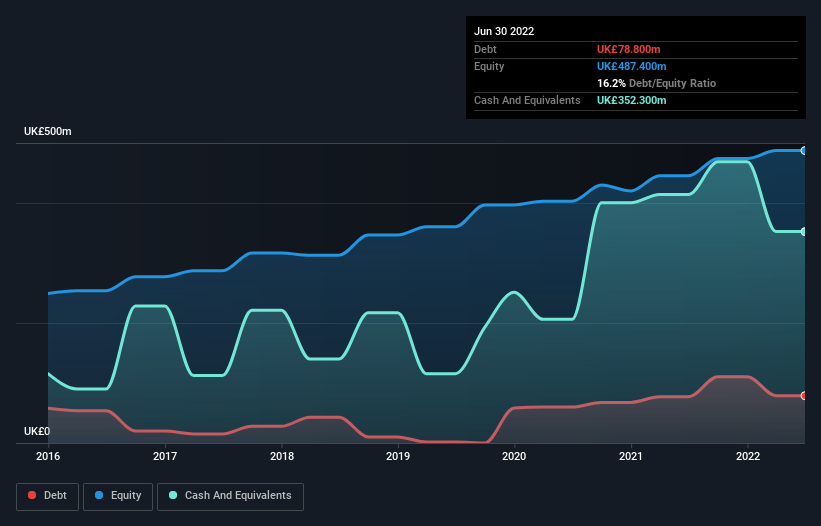
Task: Toggle Cash And Equivalents legend button
Action: coord(230,496)
